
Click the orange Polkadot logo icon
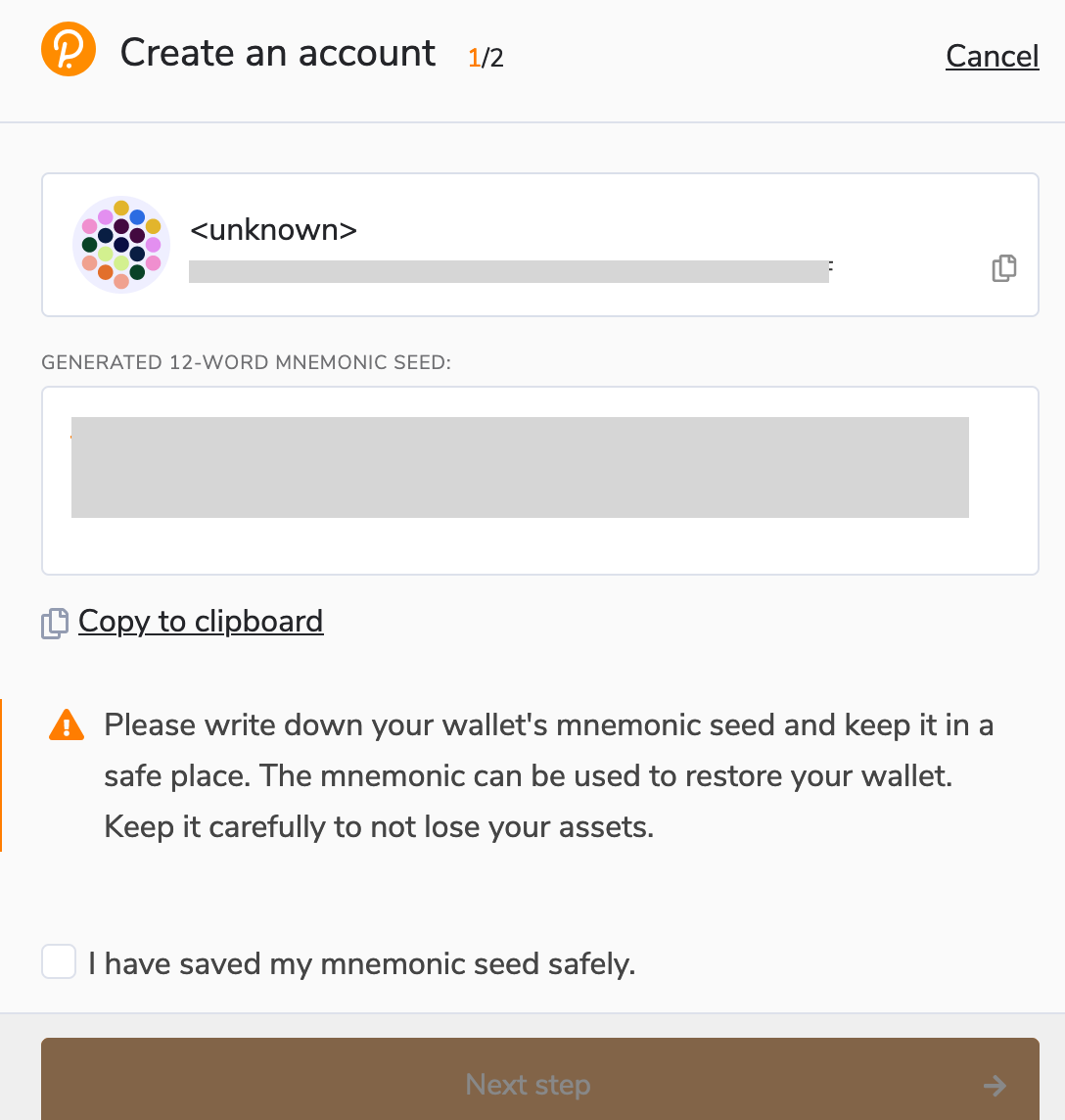(69, 49)
